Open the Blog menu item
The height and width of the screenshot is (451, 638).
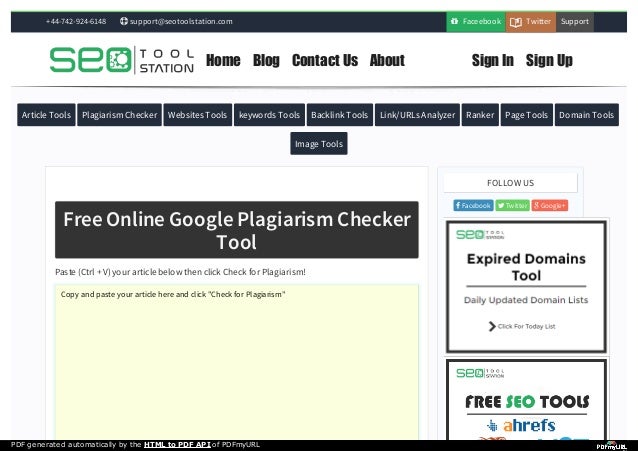click(266, 60)
